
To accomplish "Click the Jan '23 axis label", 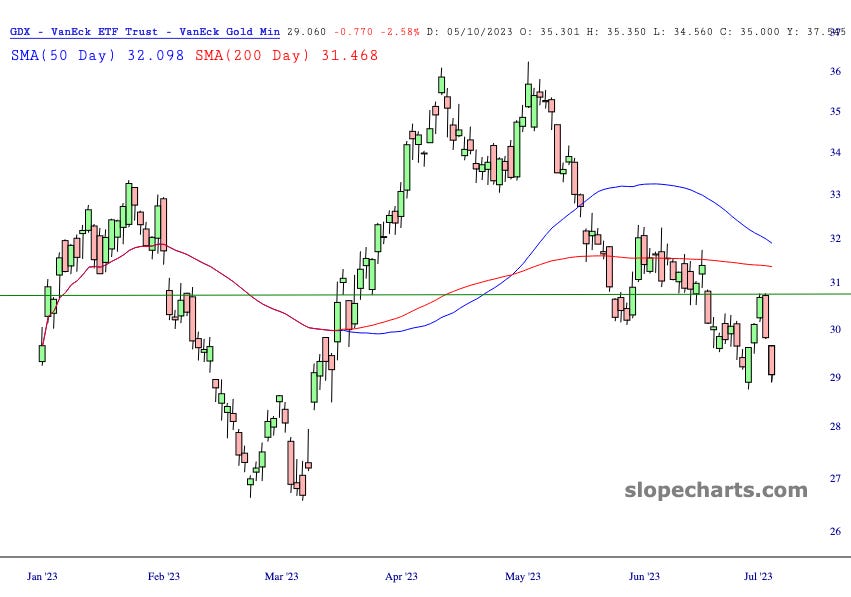I will click(42, 576).
